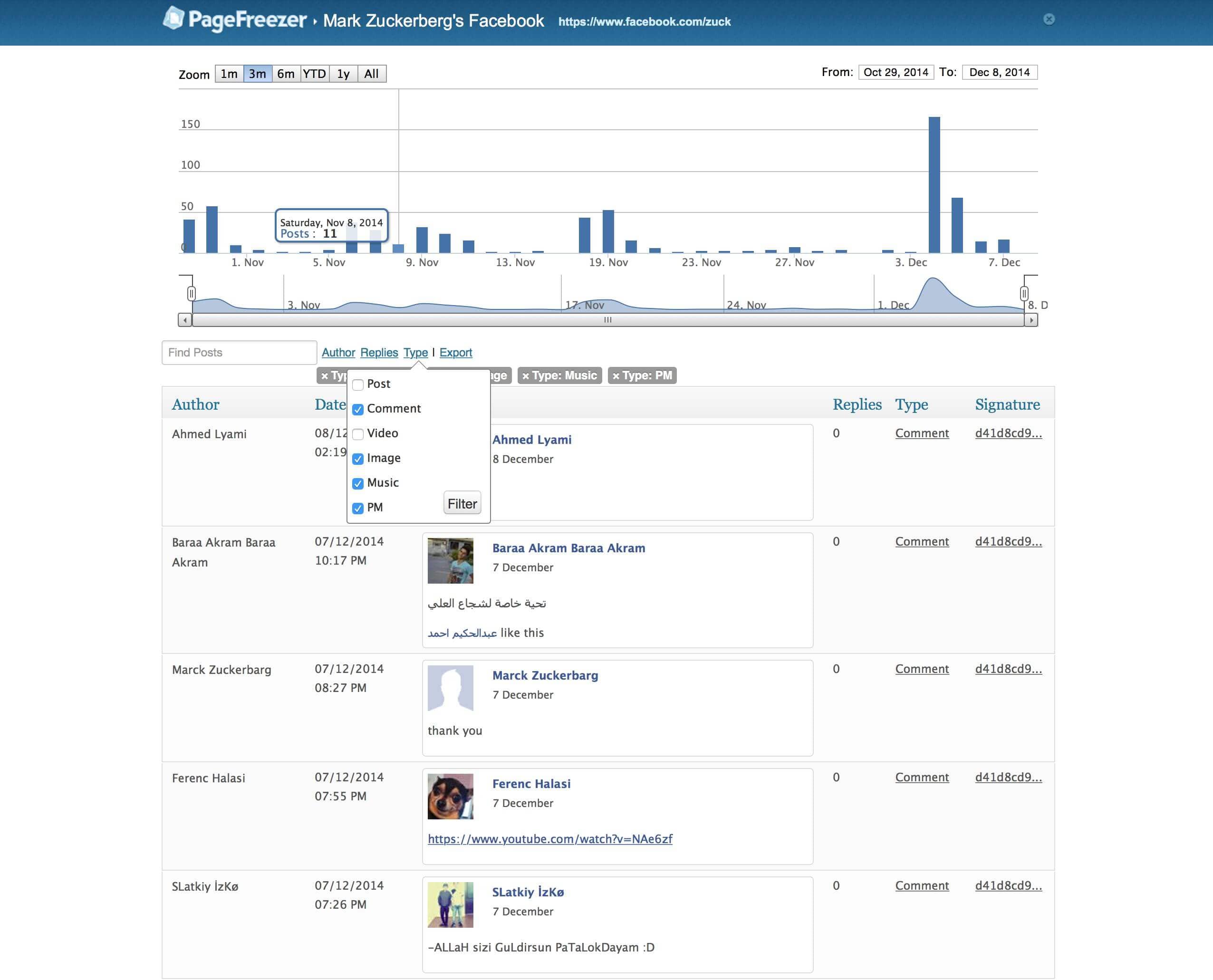Click the To date field Dec 8, 2014

click(x=999, y=72)
